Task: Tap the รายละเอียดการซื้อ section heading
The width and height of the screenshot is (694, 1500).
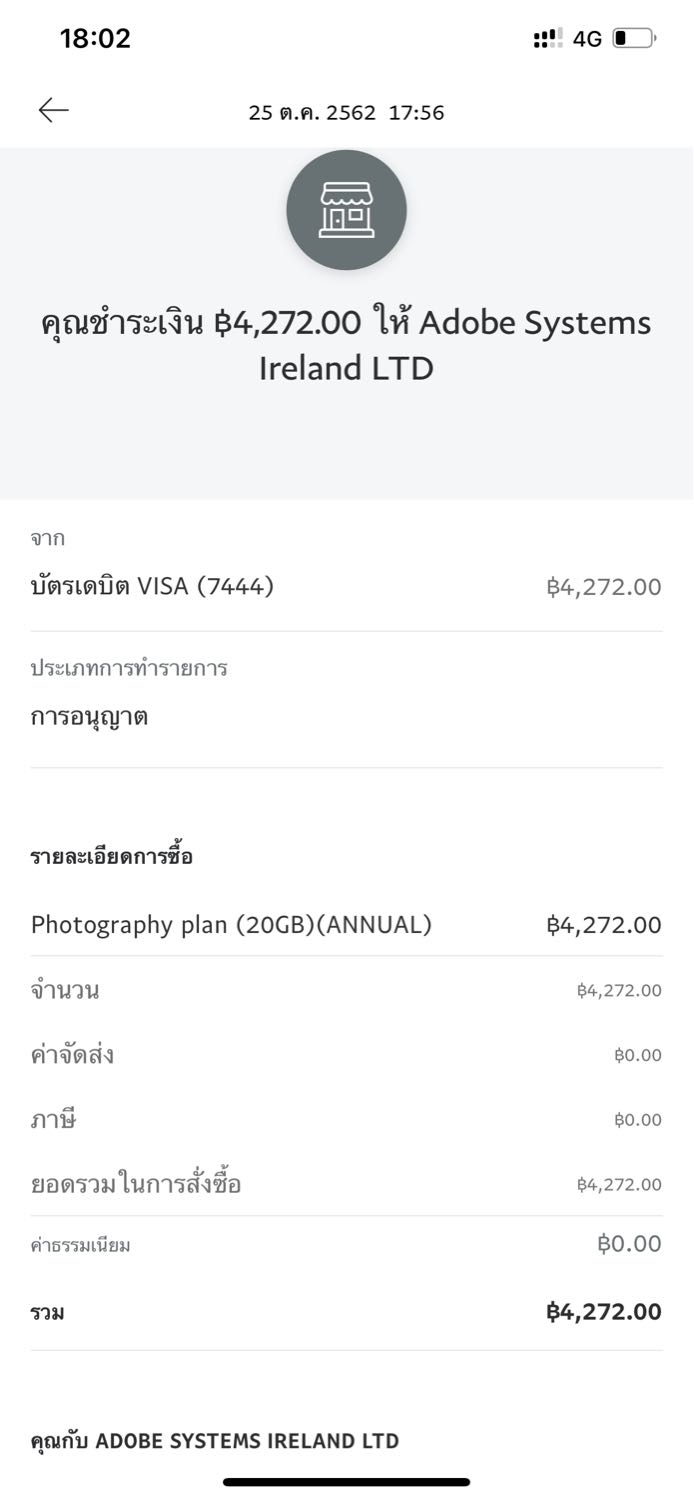Action: point(112,857)
